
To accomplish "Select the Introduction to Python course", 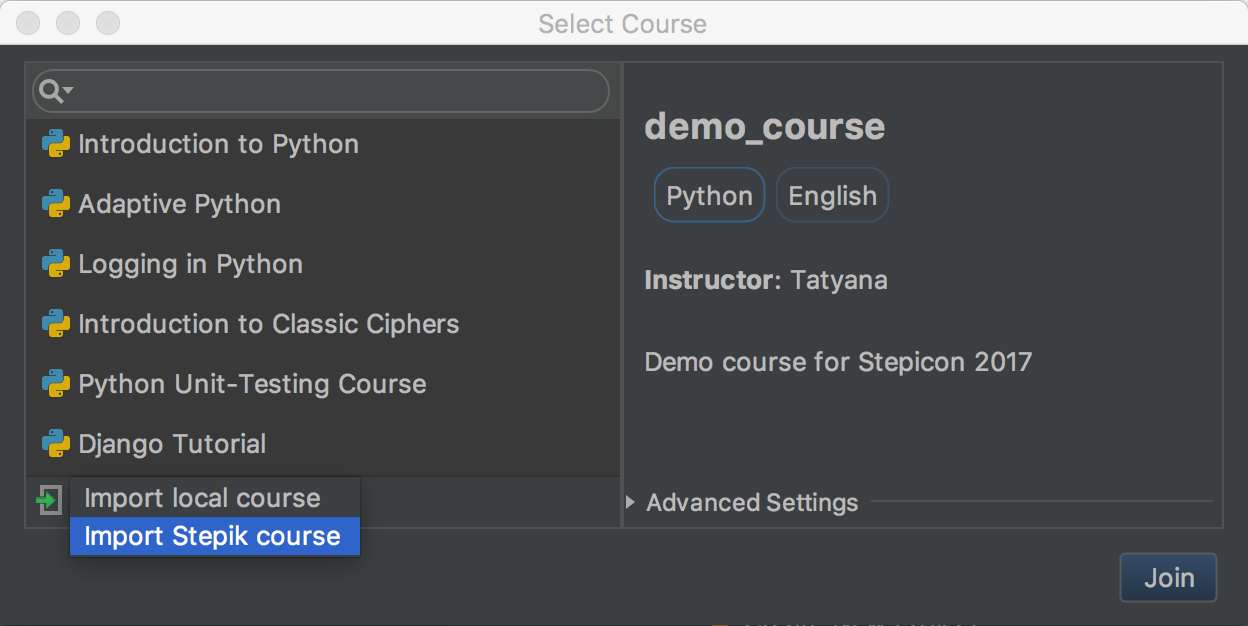I will (323, 144).
